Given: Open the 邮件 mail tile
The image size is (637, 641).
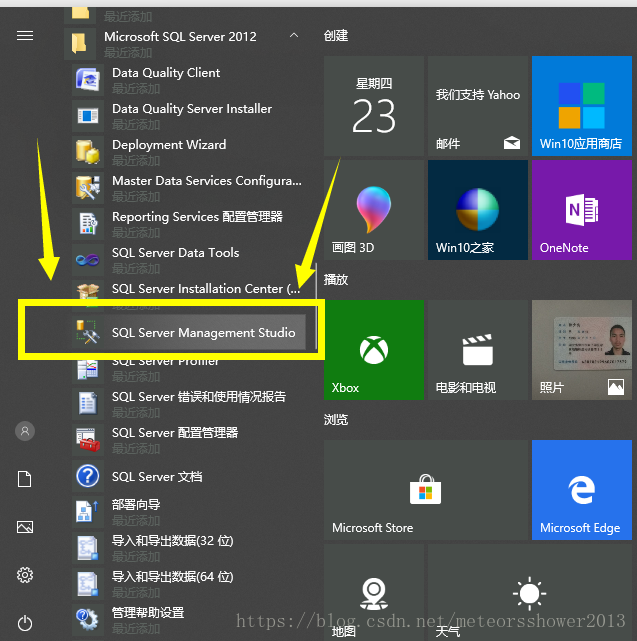Looking at the screenshot, I should (478, 106).
